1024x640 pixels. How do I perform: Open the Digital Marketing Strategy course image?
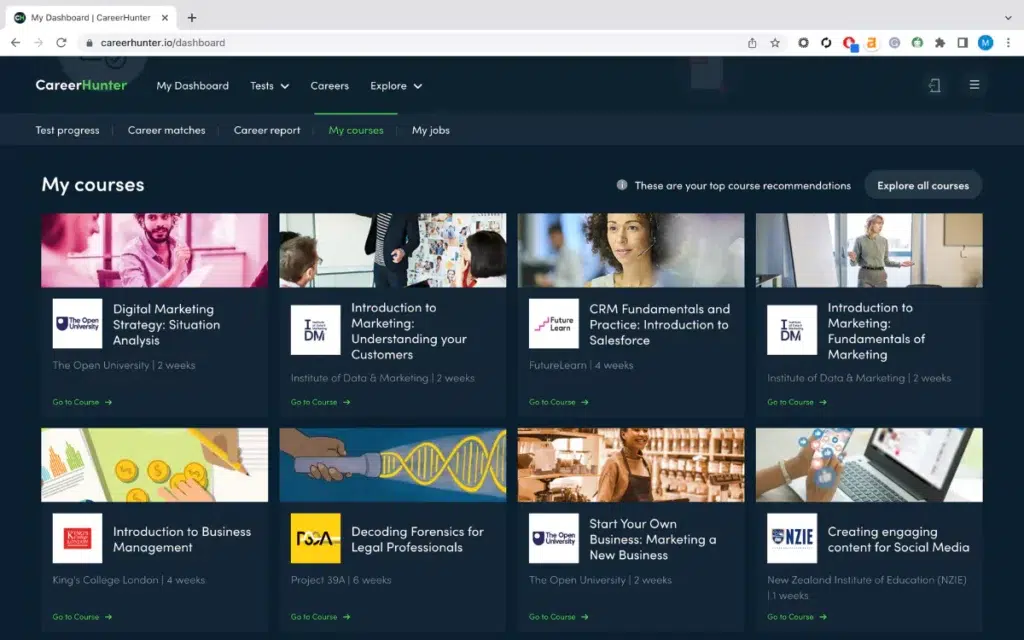click(x=155, y=250)
